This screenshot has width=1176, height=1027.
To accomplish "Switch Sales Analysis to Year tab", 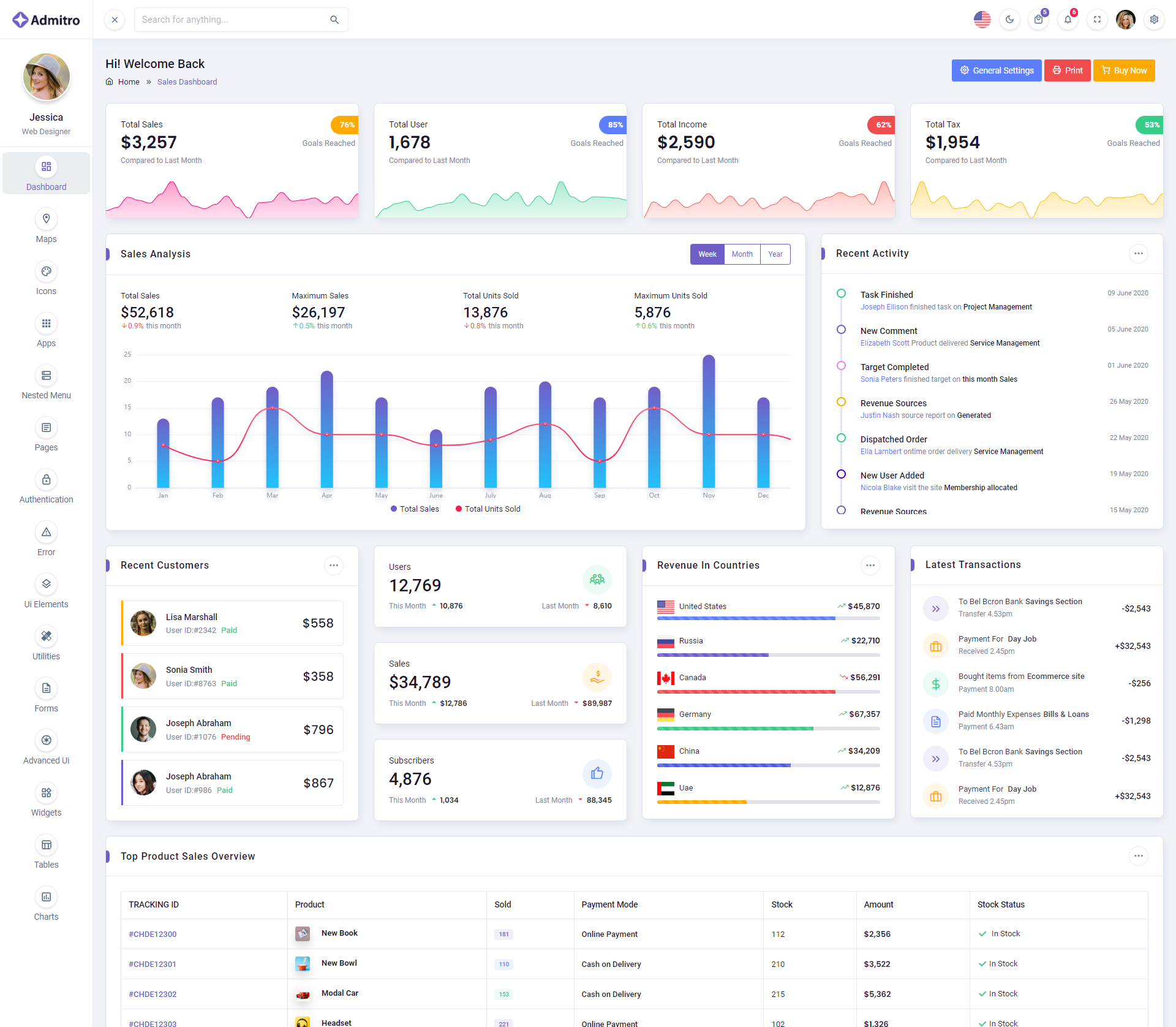I will pyautogui.click(x=775, y=254).
